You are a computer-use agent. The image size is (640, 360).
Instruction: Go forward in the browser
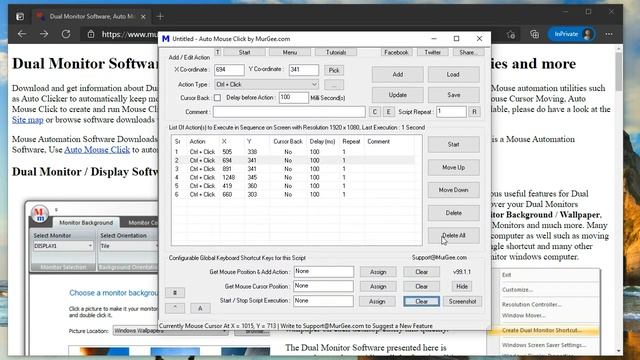point(44,34)
